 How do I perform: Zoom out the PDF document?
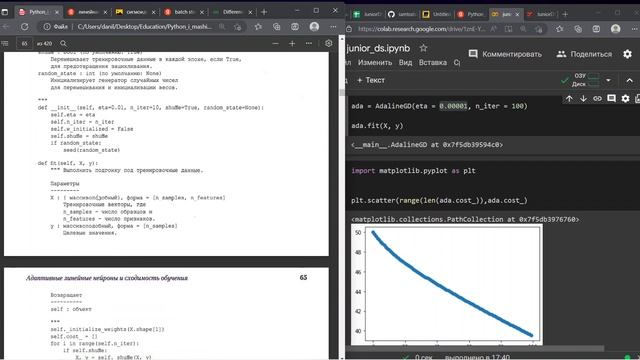click(276, 43)
